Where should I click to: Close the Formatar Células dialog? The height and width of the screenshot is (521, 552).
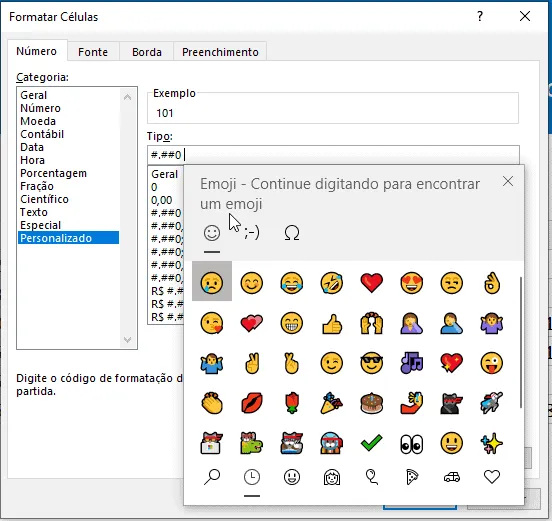pyautogui.click(x=525, y=16)
